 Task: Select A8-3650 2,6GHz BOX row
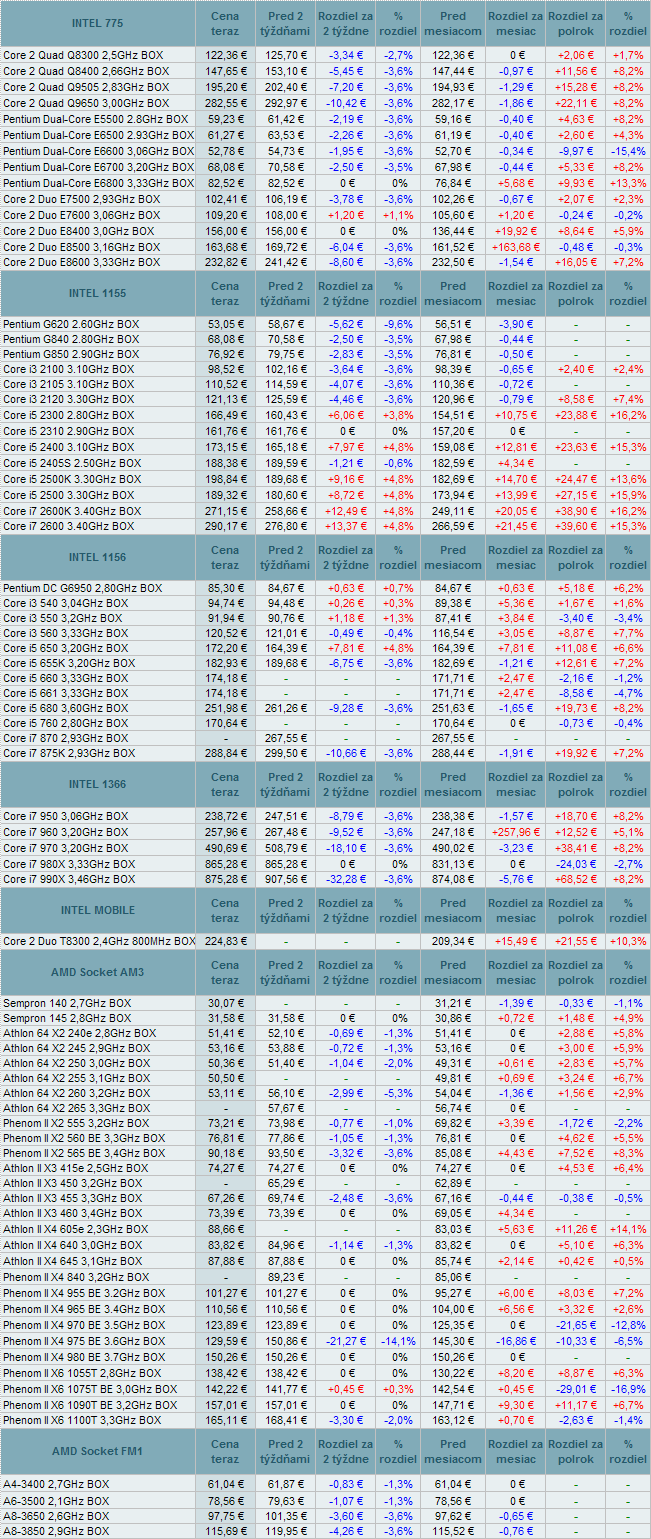[325, 1515]
